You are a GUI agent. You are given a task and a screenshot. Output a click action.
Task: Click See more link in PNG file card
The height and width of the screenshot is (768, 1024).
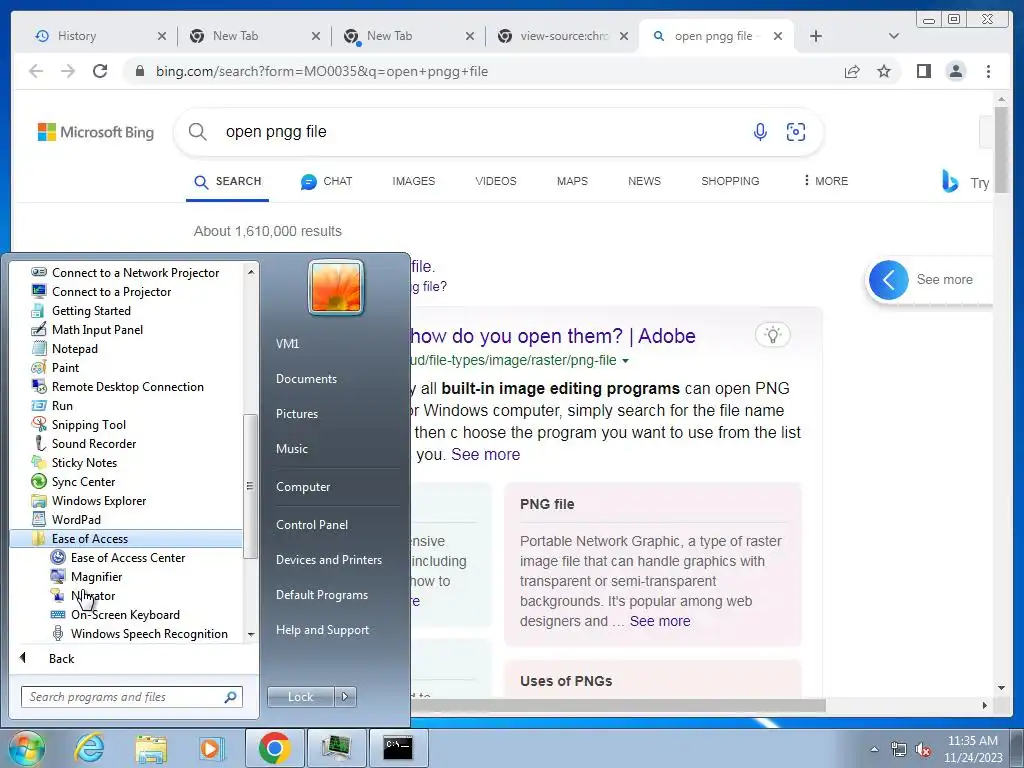click(660, 621)
